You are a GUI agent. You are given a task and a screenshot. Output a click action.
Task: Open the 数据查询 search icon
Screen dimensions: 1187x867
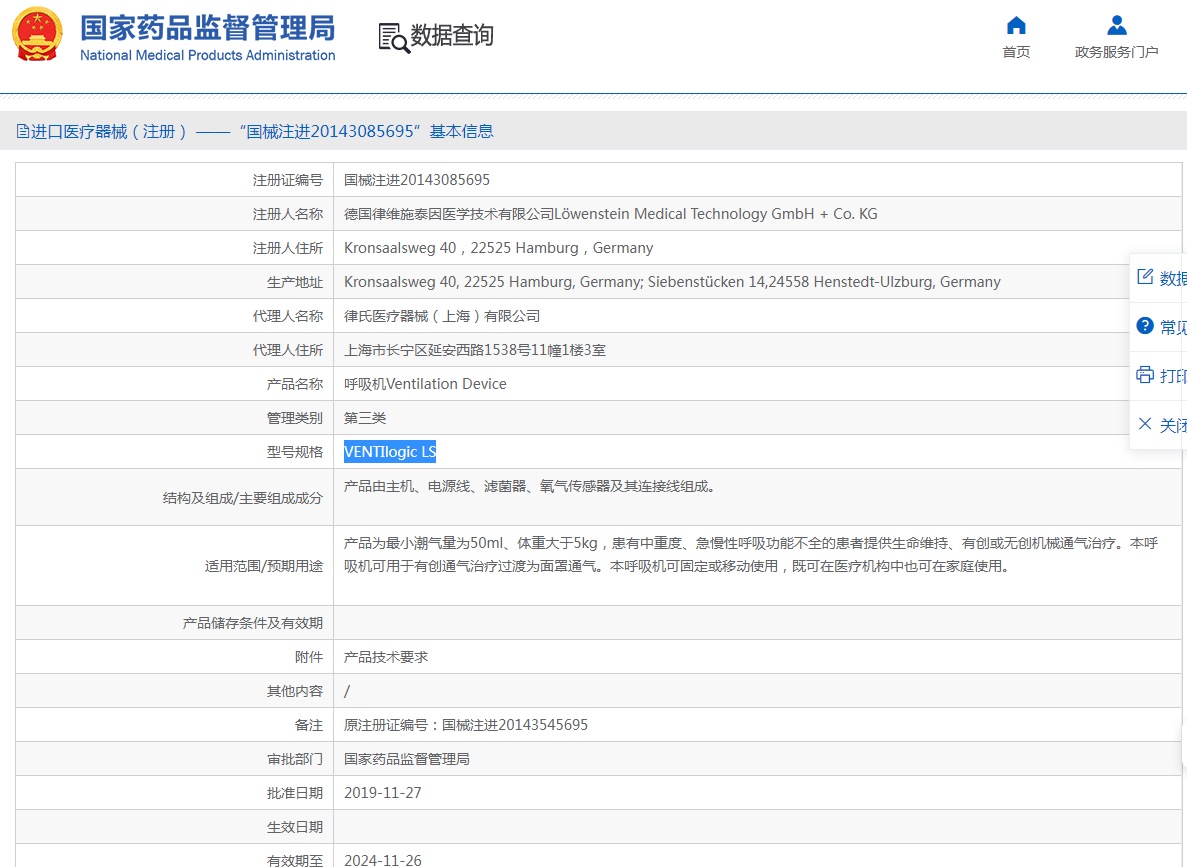(x=394, y=38)
